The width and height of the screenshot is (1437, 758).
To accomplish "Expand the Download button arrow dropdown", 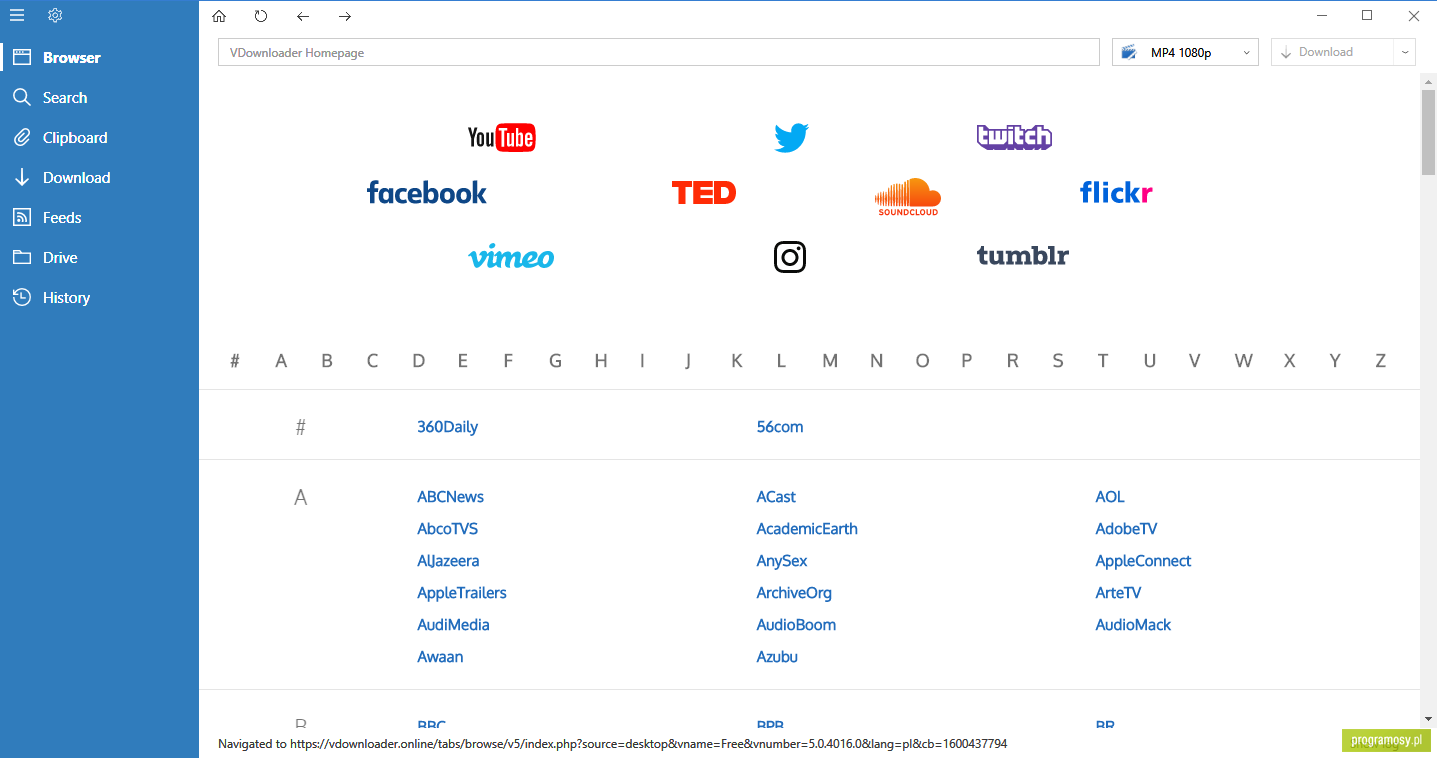I will [1405, 52].
